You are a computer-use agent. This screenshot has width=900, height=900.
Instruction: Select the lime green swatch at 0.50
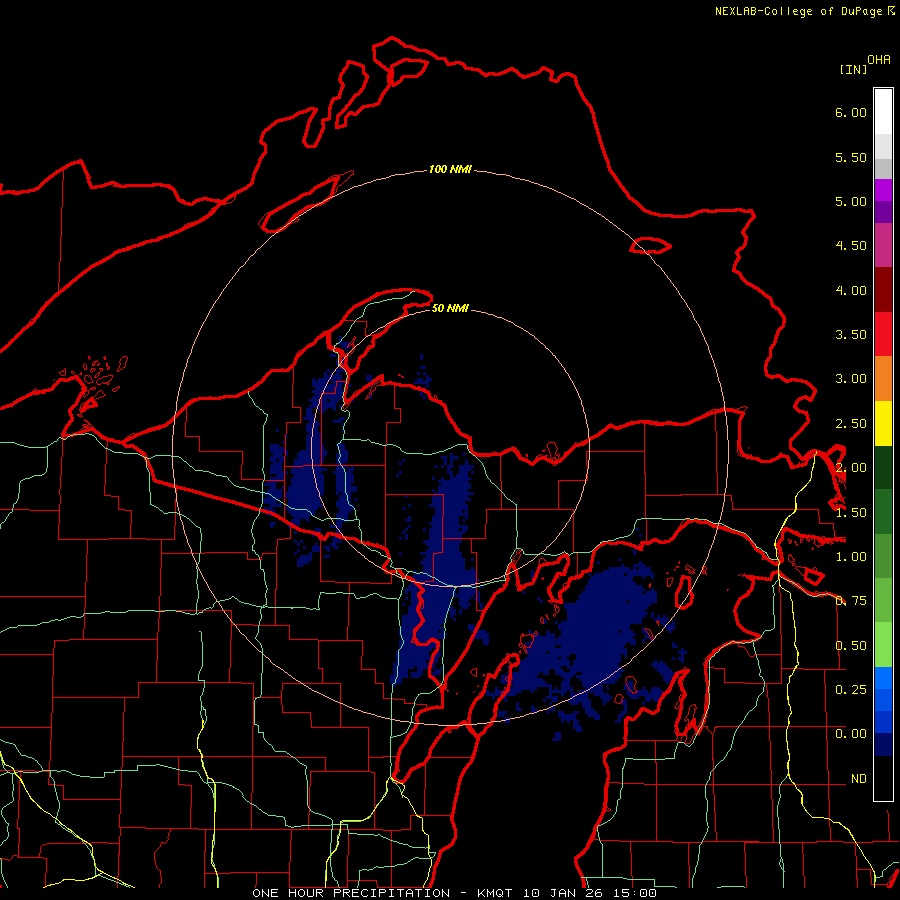pos(883,645)
